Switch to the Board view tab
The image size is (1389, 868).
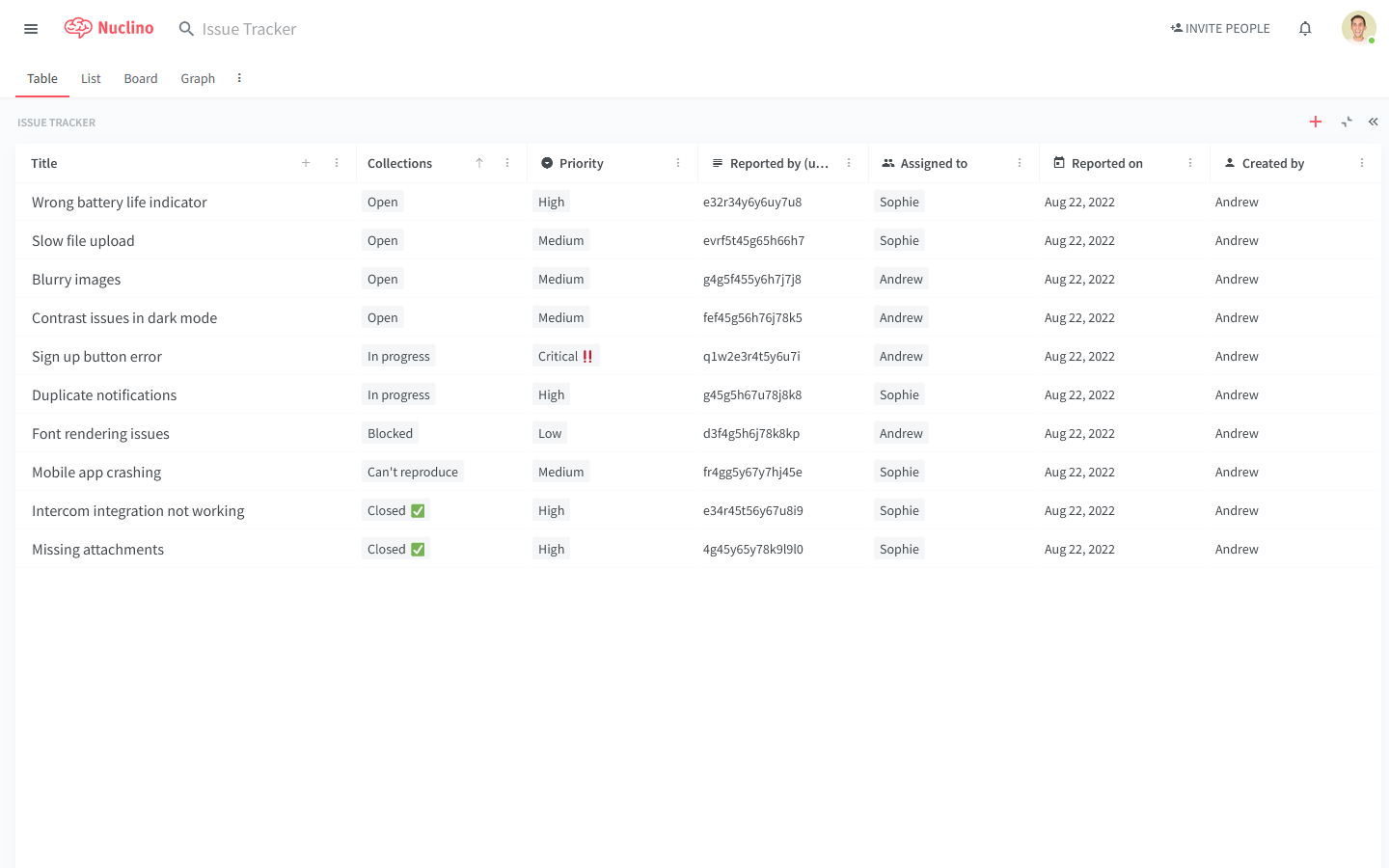(x=141, y=78)
